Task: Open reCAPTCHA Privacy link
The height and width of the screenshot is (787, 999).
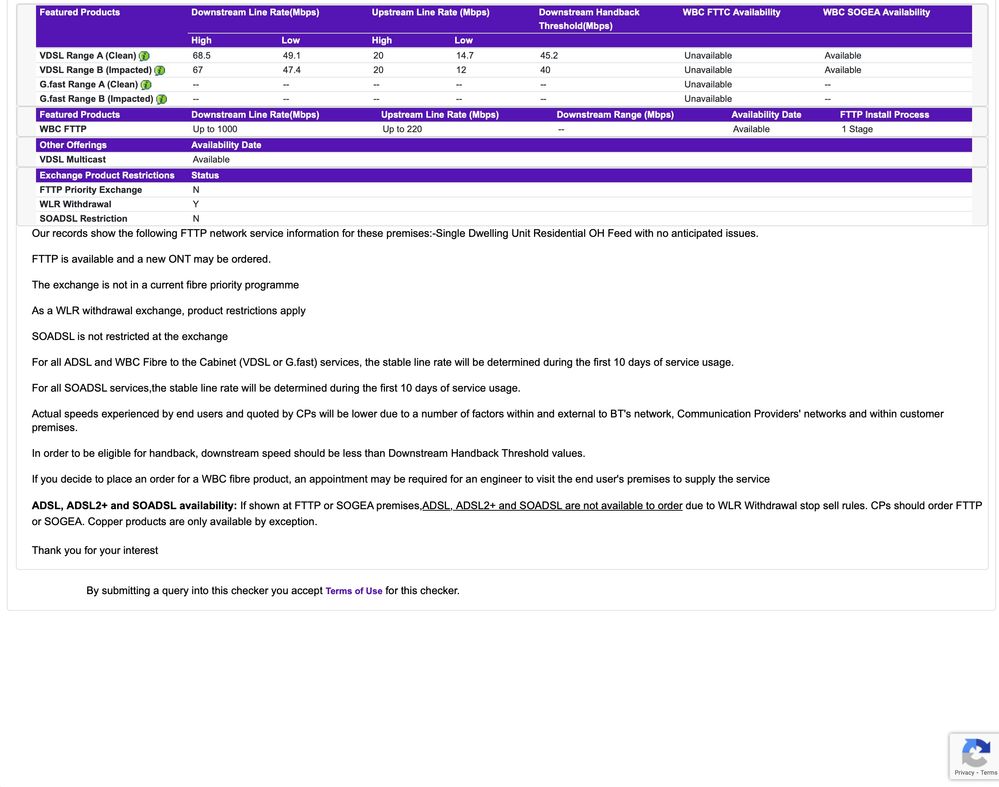Action: pos(964,772)
